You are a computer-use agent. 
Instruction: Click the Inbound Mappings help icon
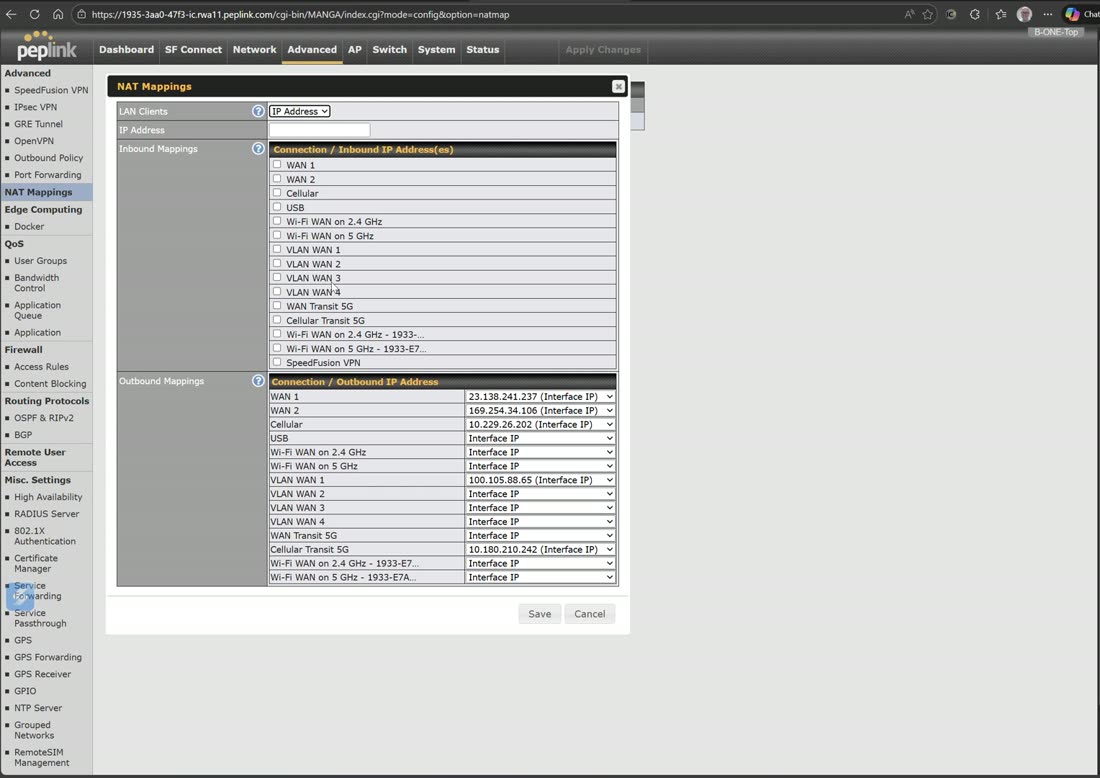[x=258, y=149]
